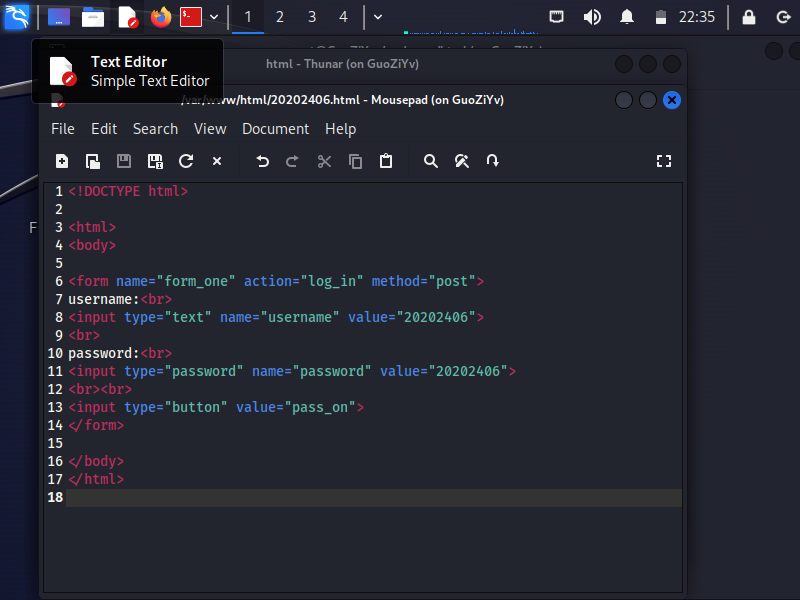The width and height of the screenshot is (800, 600).
Task: Open the Kali applications menu
Action: [x=17, y=17]
